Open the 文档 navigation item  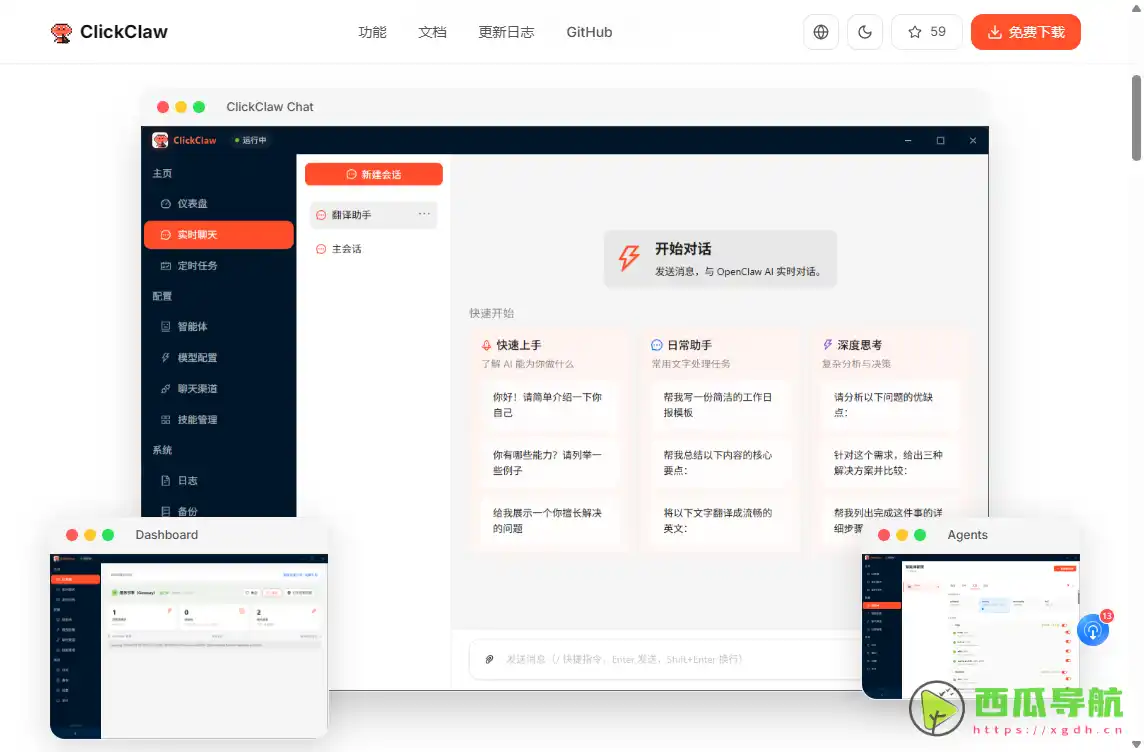tap(432, 32)
